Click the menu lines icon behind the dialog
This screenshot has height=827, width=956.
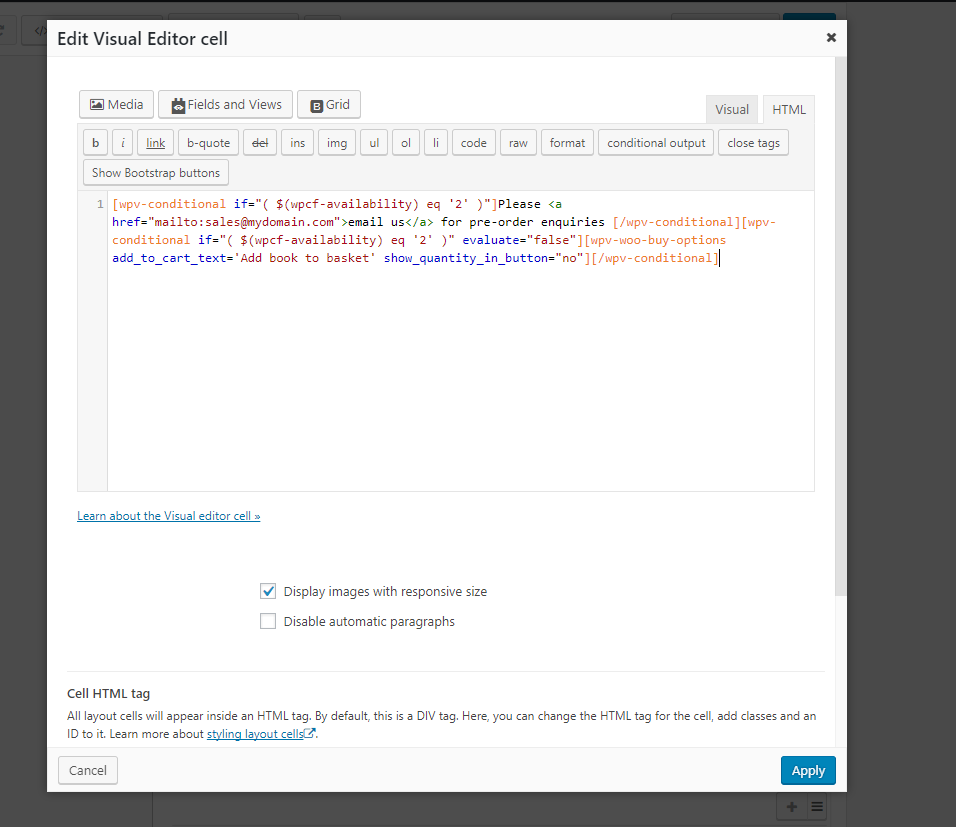(x=817, y=807)
